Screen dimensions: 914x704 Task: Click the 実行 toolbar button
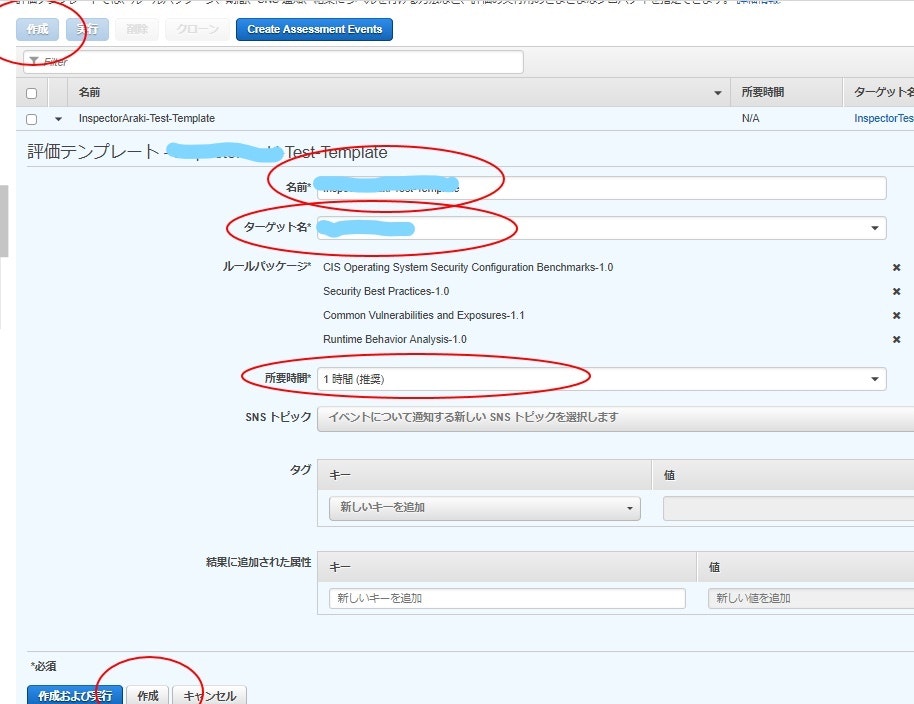coord(87,29)
